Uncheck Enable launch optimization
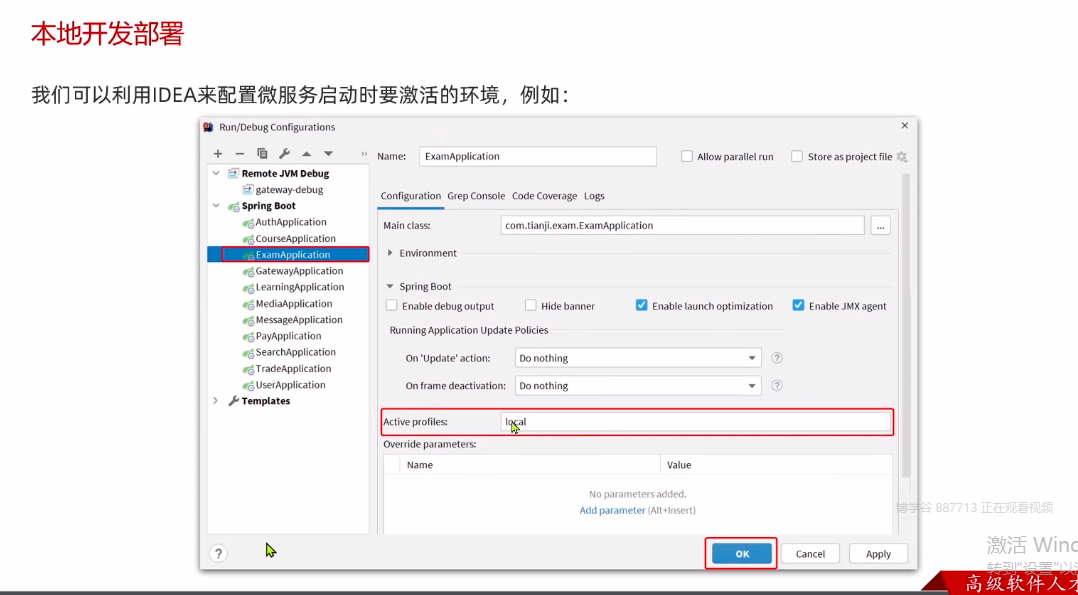 641,305
